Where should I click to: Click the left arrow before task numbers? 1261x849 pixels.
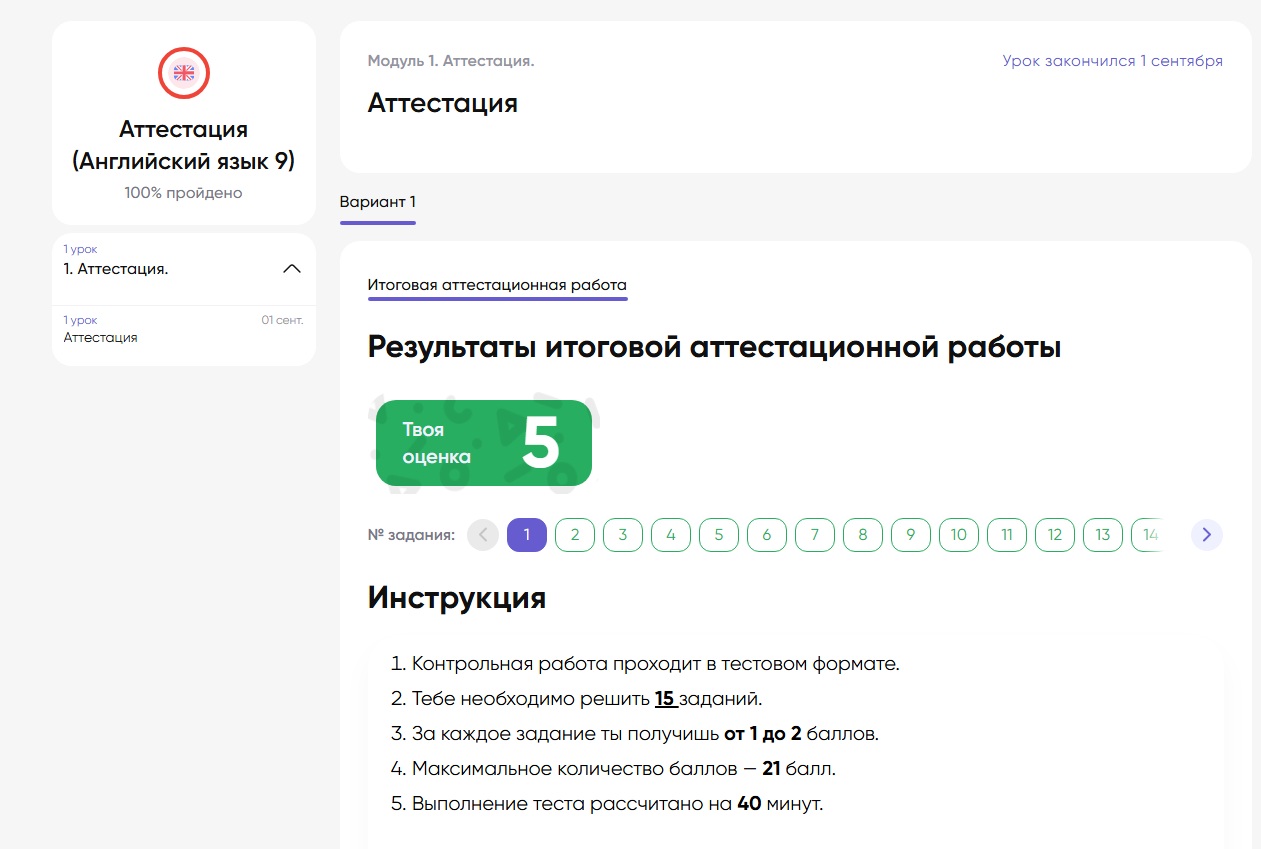coord(482,535)
